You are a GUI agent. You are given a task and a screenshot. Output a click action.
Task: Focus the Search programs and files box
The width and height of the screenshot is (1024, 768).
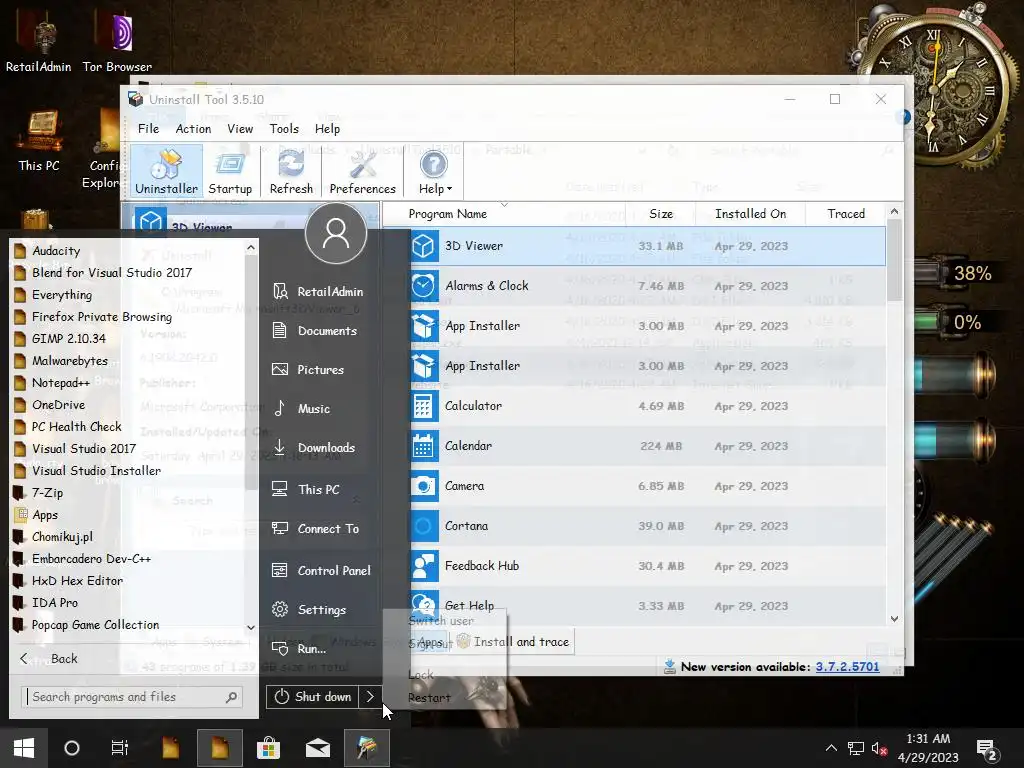pyautogui.click(x=133, y=697)
